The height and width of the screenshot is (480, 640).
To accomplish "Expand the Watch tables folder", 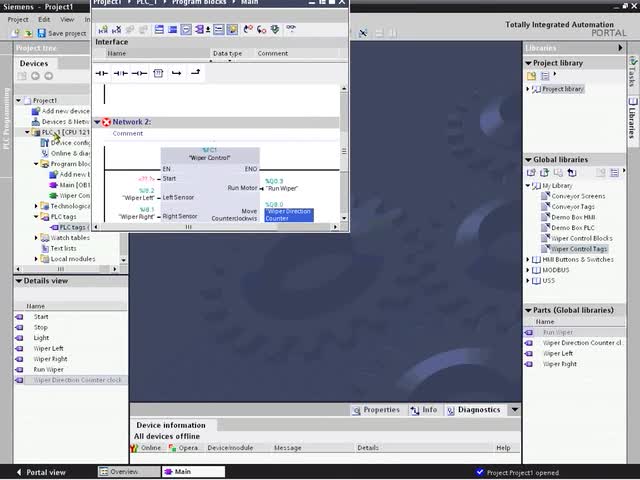I will tap(36, 238).
